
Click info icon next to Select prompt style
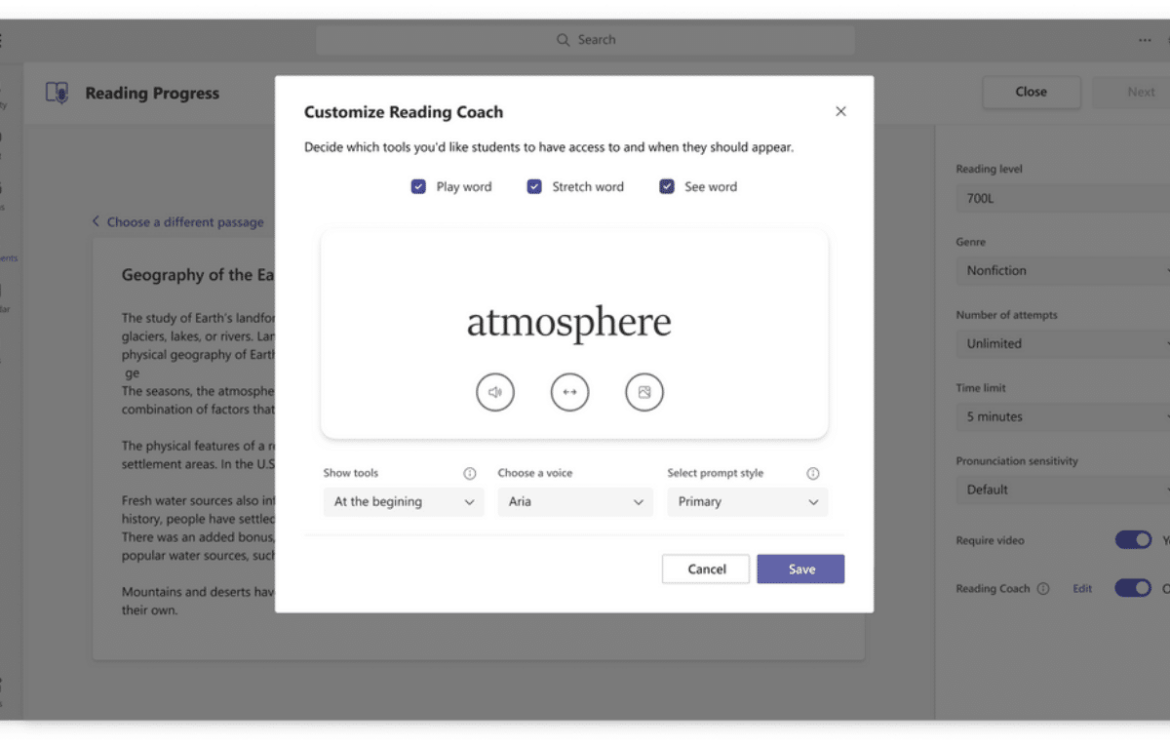pos(813,474)
